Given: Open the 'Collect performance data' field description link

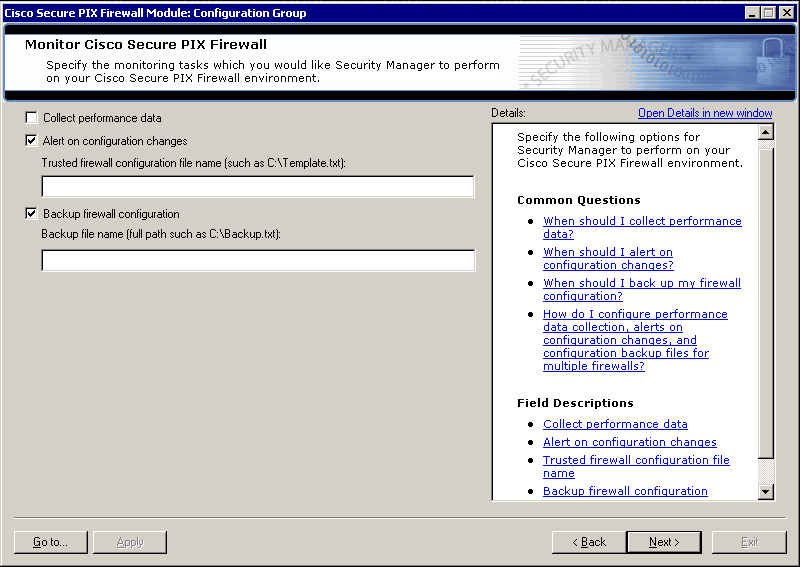Looking at the screenshot, I should tap(615, 424).
